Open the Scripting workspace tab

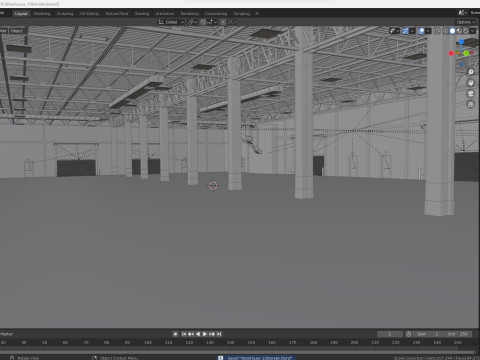click(x=242, y=14)
